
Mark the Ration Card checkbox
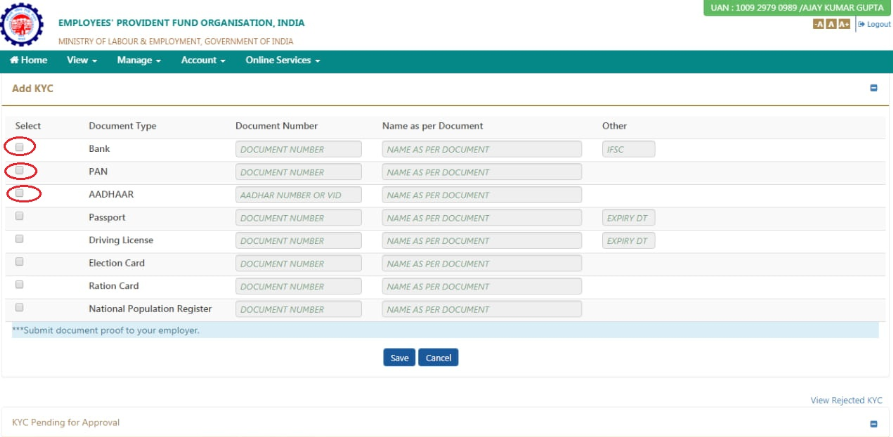click(19, 284)
